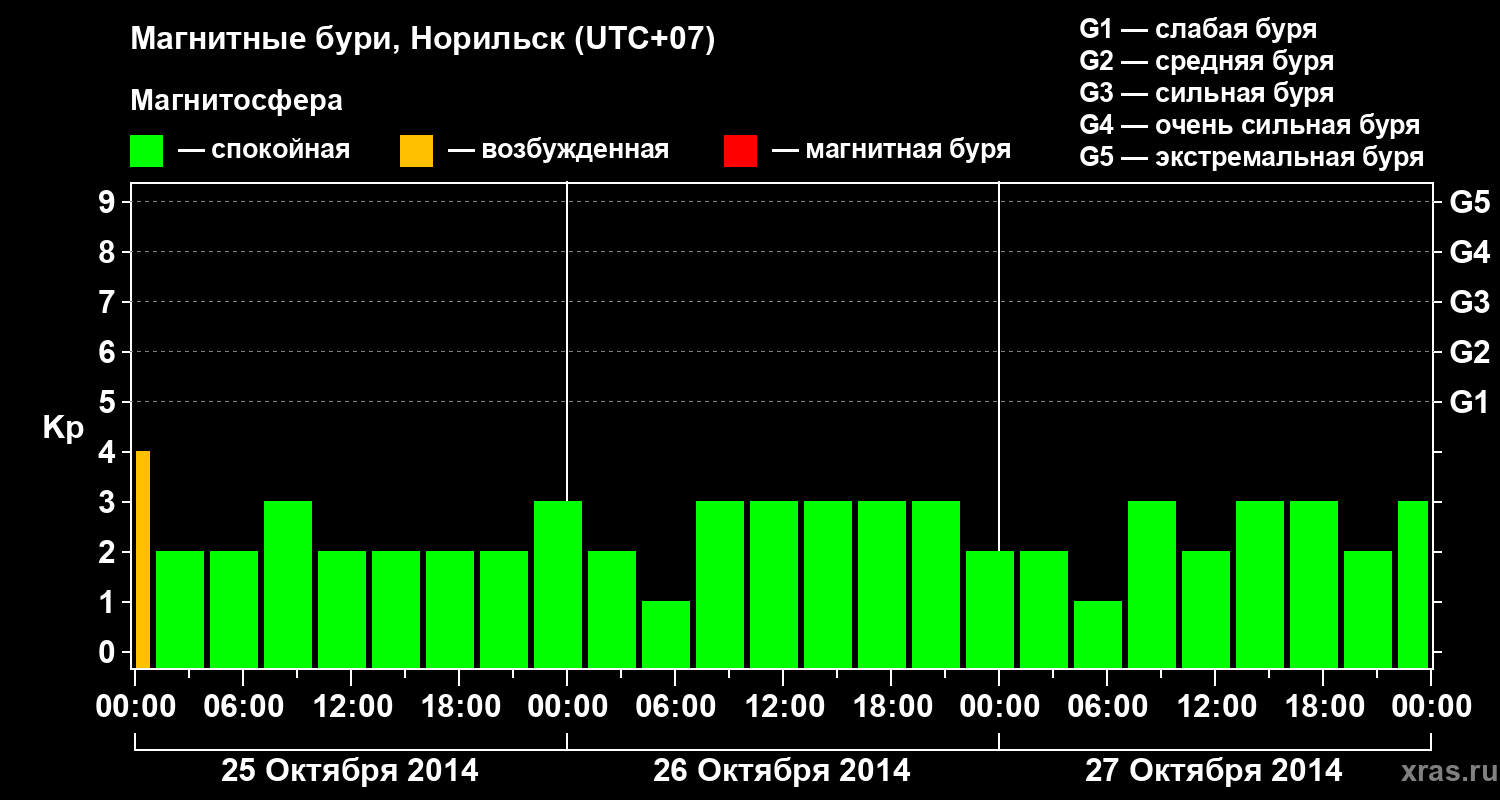Click the Kp axis value '0'
The image size is (1500, 800).
109,652
